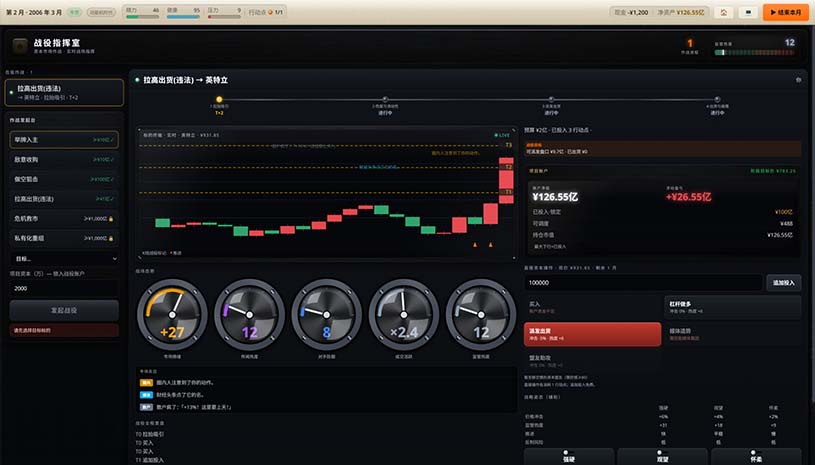Click the 发起战役 button
This screenshot has height=465, width=815.
pos(64,310)
